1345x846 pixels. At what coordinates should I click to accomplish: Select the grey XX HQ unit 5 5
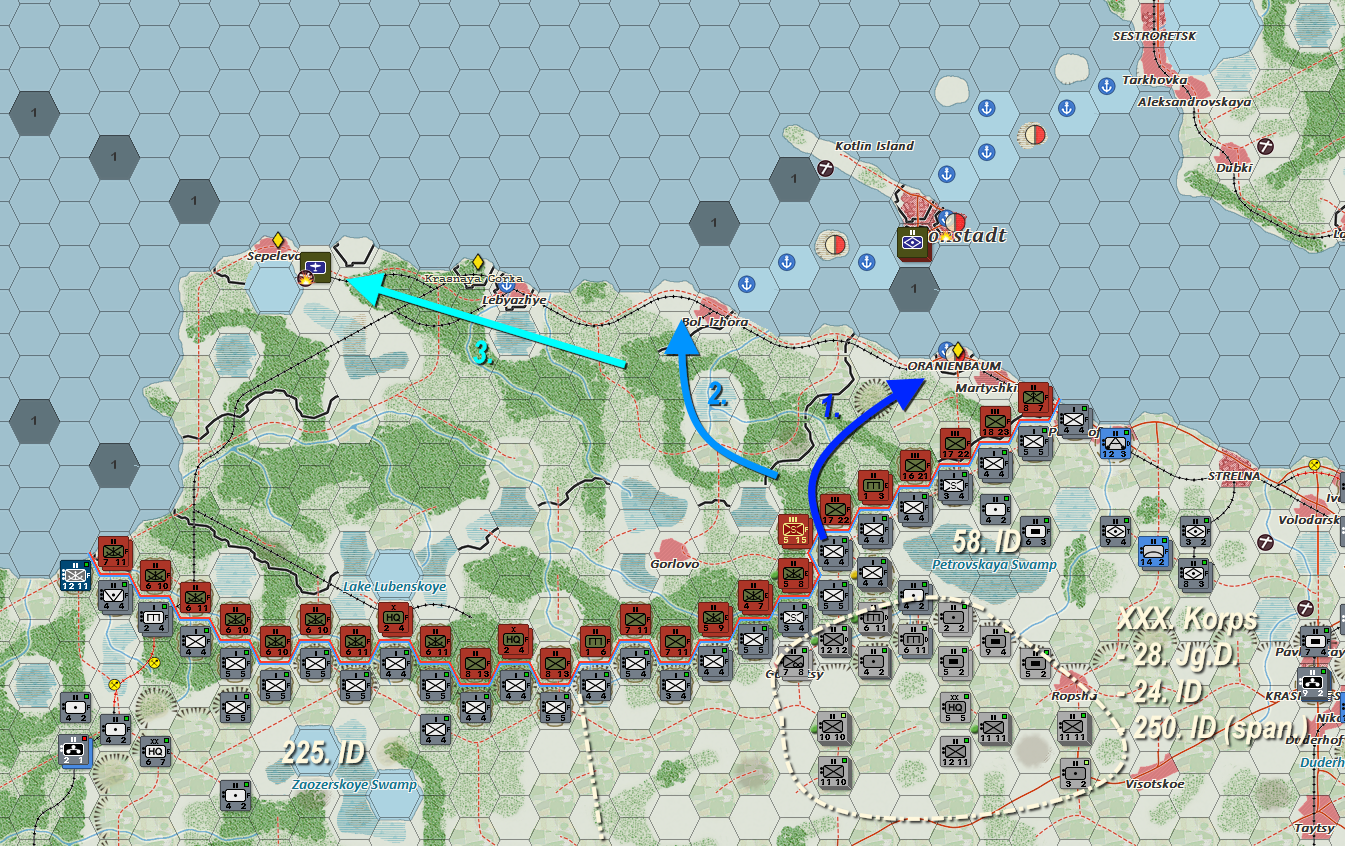pyautogui.click(x=954, y=707)
